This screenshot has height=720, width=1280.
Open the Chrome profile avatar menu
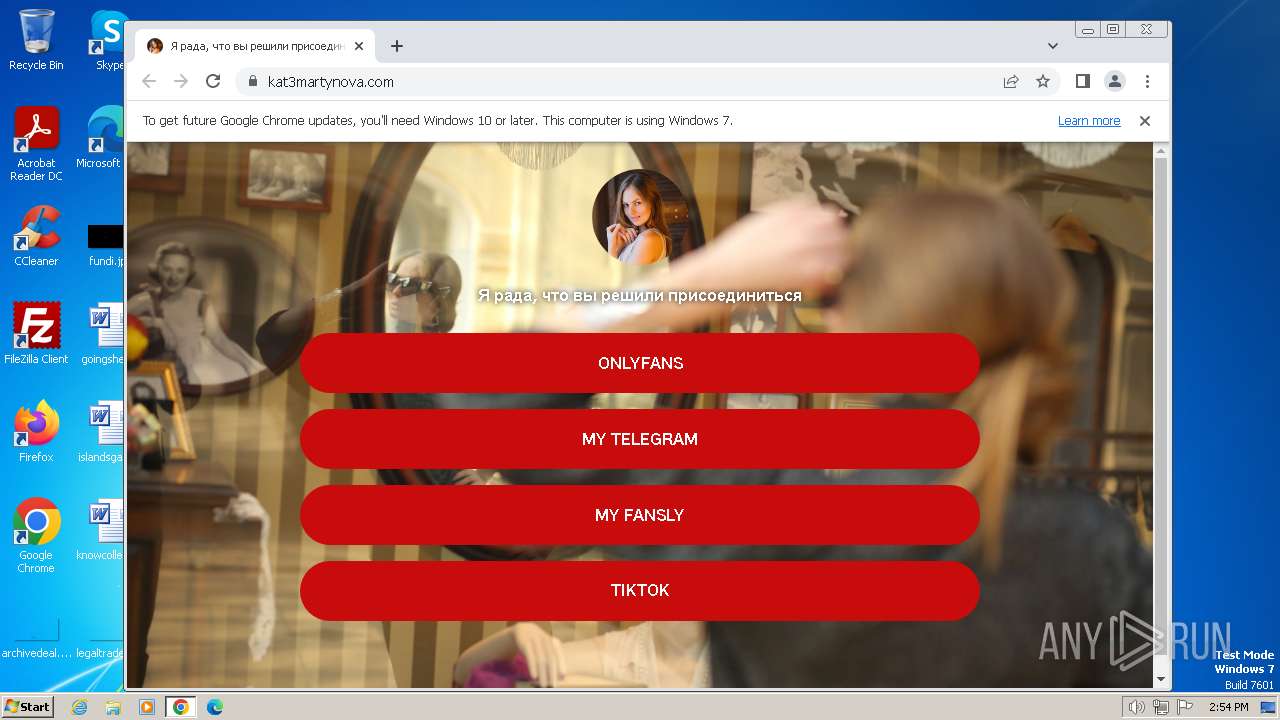1115,82
